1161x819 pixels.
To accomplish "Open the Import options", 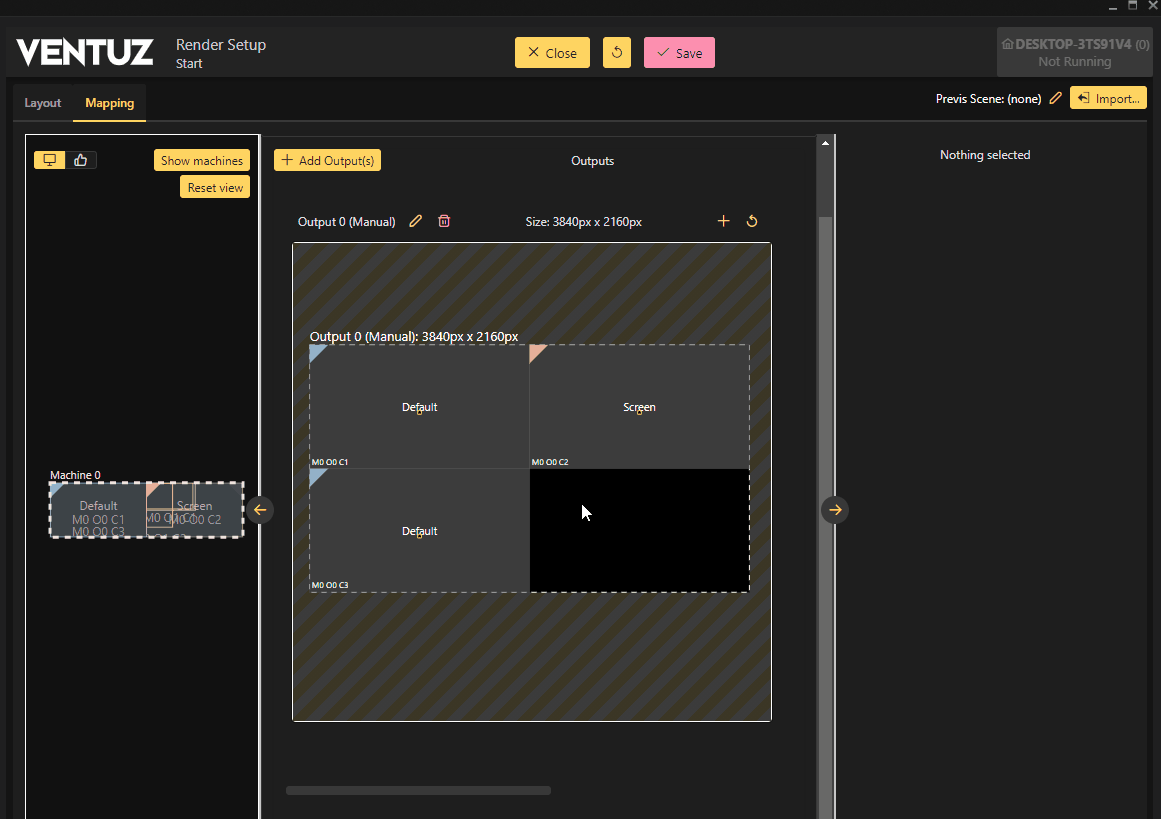I will [x=1108, y=98].
